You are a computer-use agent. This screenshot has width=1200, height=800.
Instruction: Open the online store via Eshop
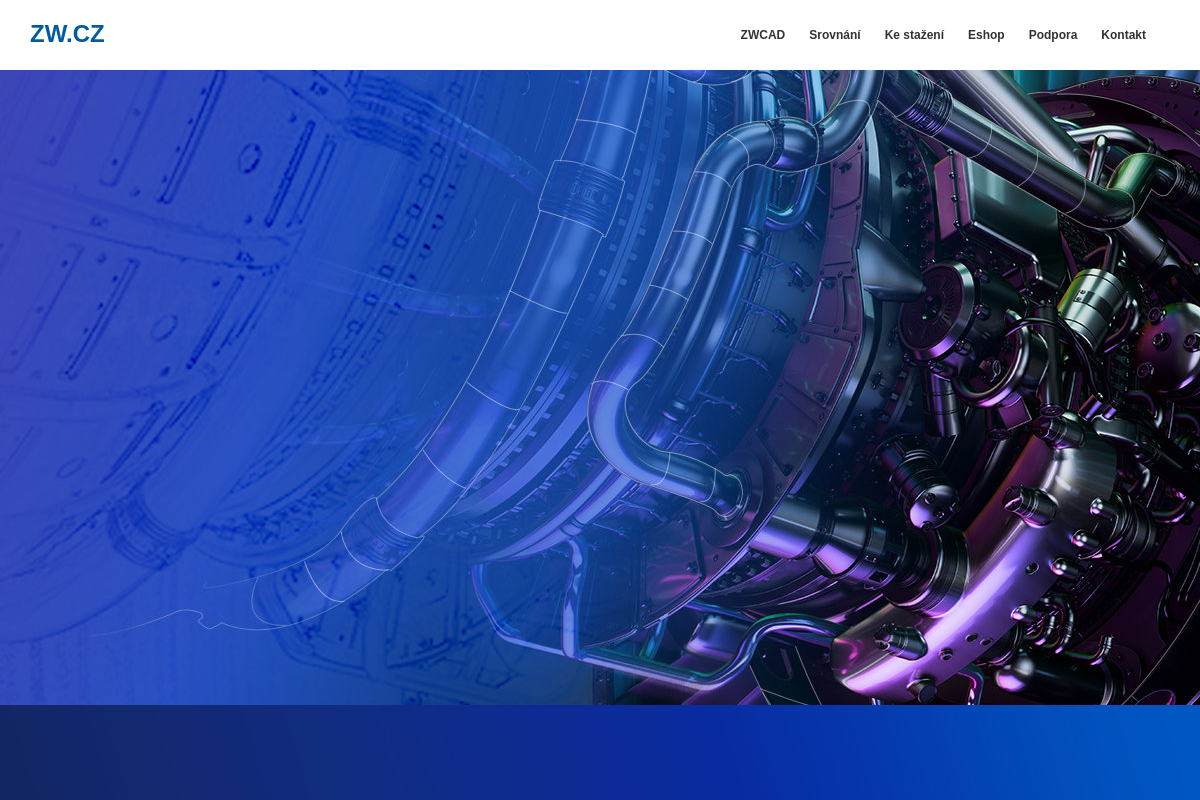click(x=985, y=35)
